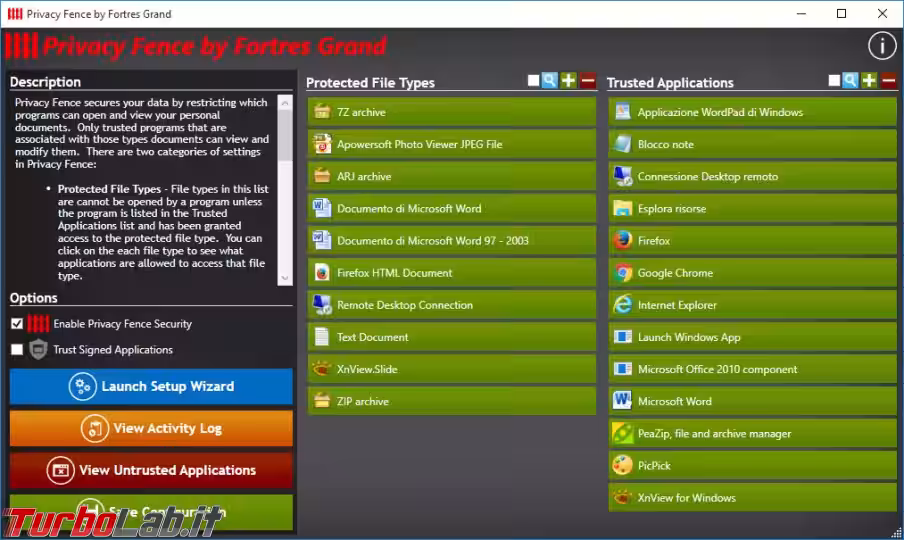Image resolution: width=904 pixels, height=540 pixels.
Task: Add a Trusted Application with the plus icon
Action: point(869,81)
